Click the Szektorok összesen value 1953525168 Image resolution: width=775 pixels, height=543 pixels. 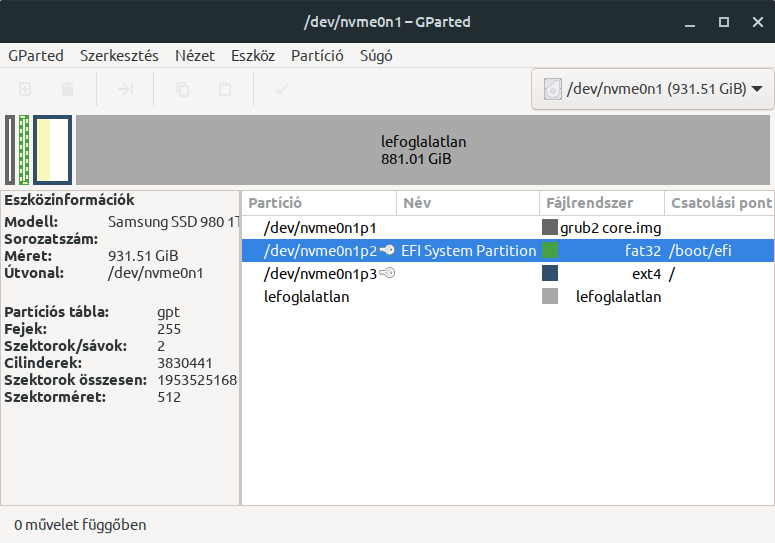click(x=197, y=380)
